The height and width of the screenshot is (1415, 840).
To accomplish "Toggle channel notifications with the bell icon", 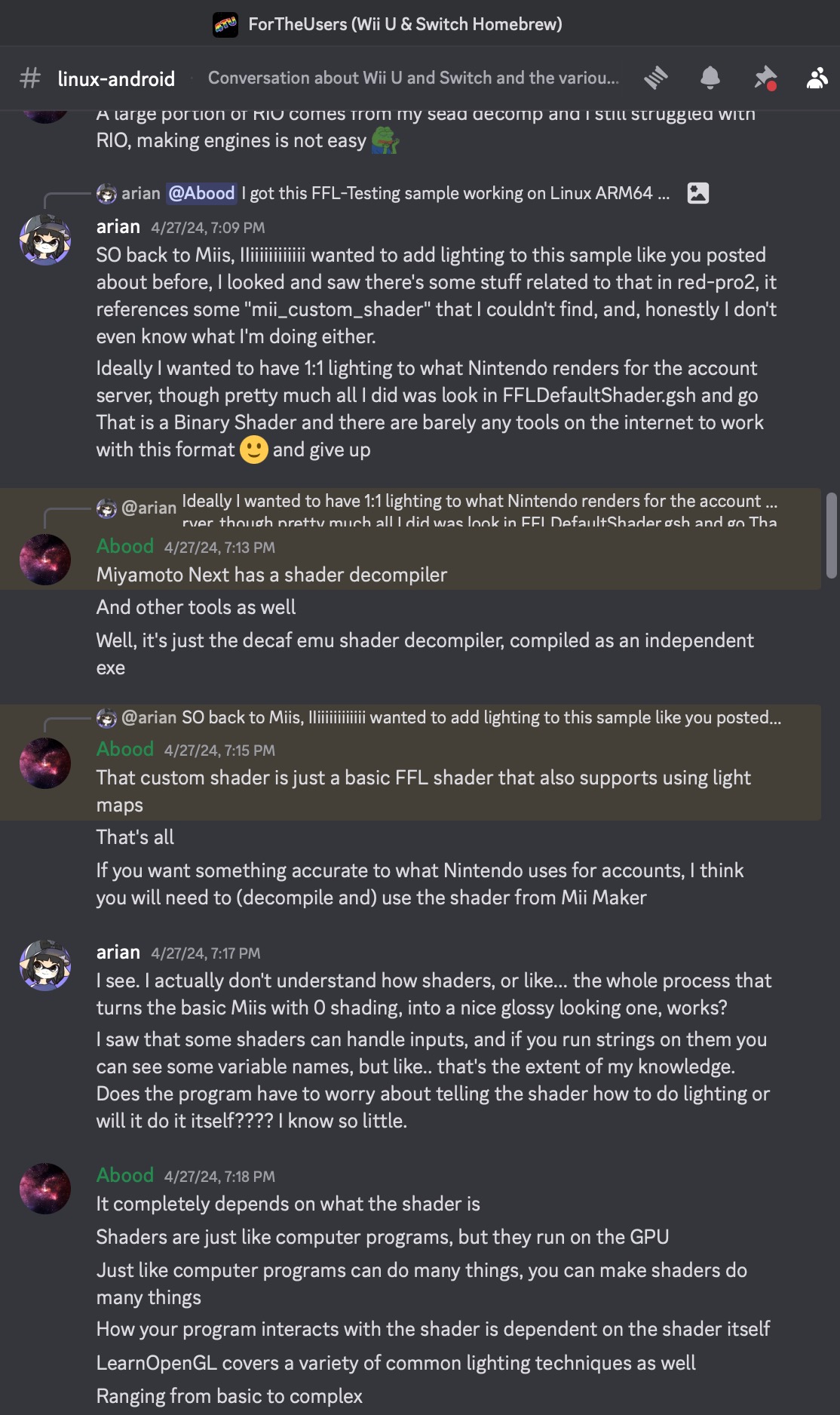I will (x=710, y=78).
